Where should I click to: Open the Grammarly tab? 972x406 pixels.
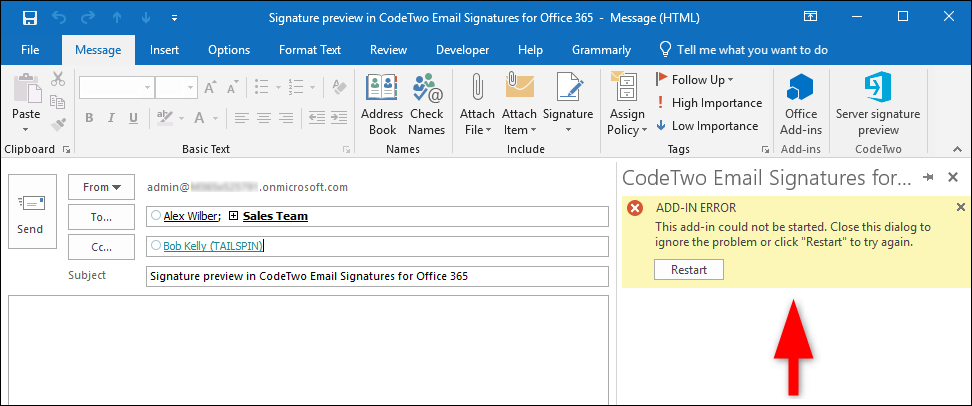[601, 50]
